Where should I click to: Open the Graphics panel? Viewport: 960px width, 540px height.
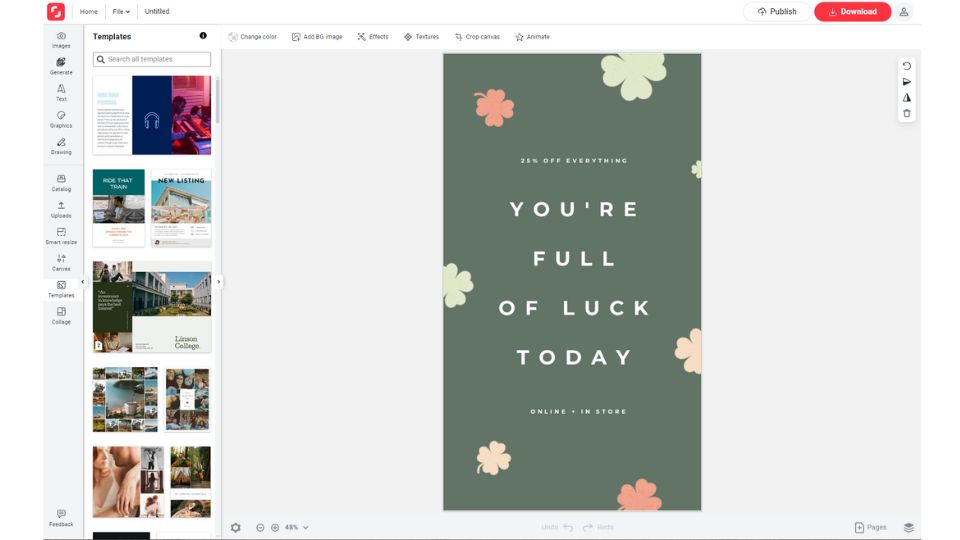pos(61,119)
